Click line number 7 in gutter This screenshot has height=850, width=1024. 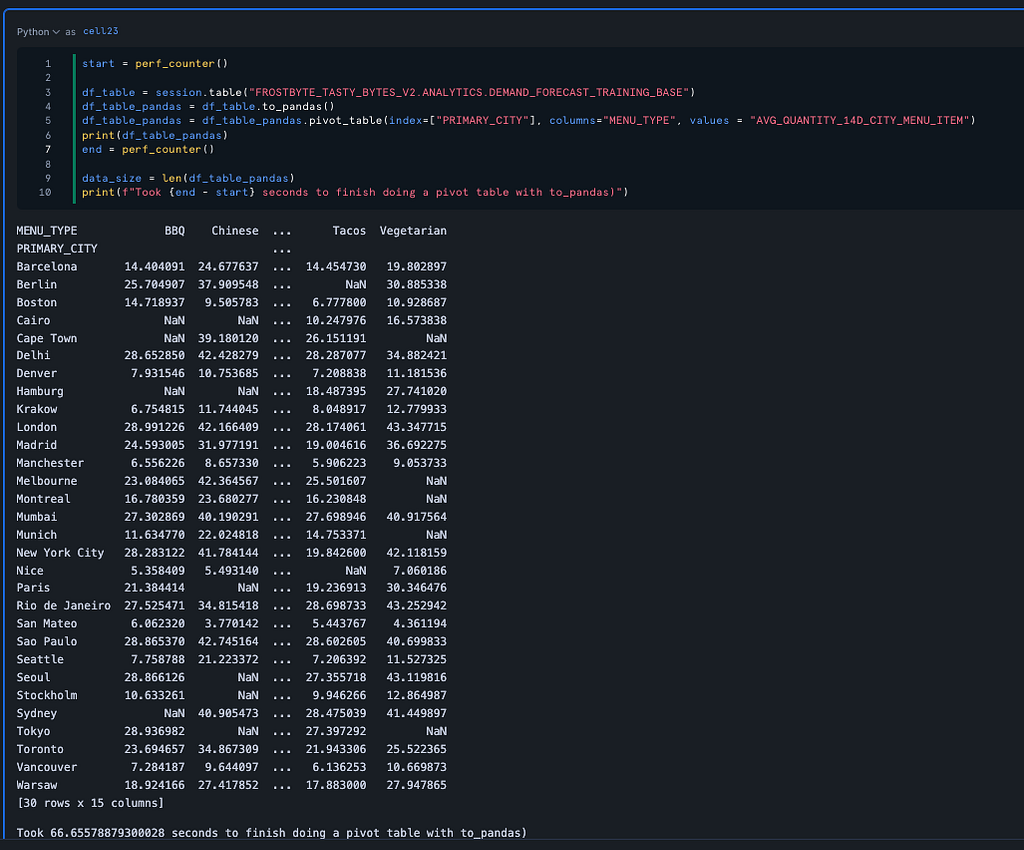click(48, 150)
